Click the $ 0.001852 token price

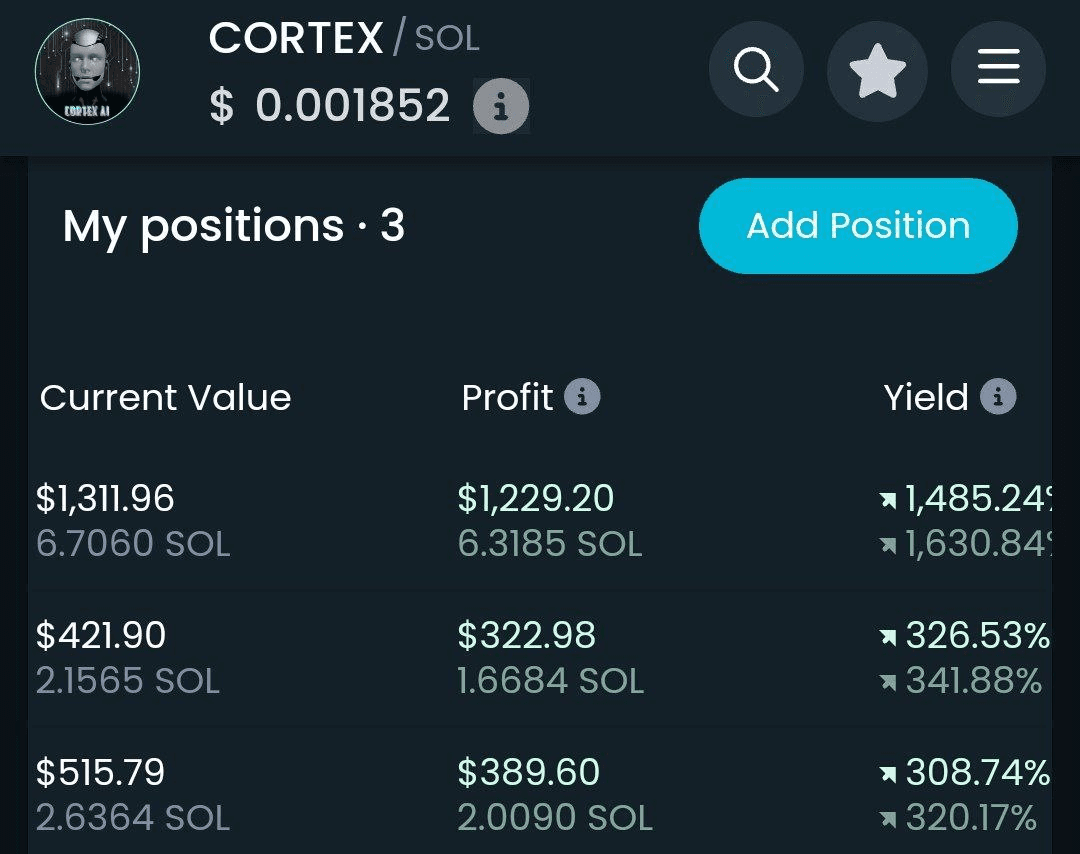329,106
